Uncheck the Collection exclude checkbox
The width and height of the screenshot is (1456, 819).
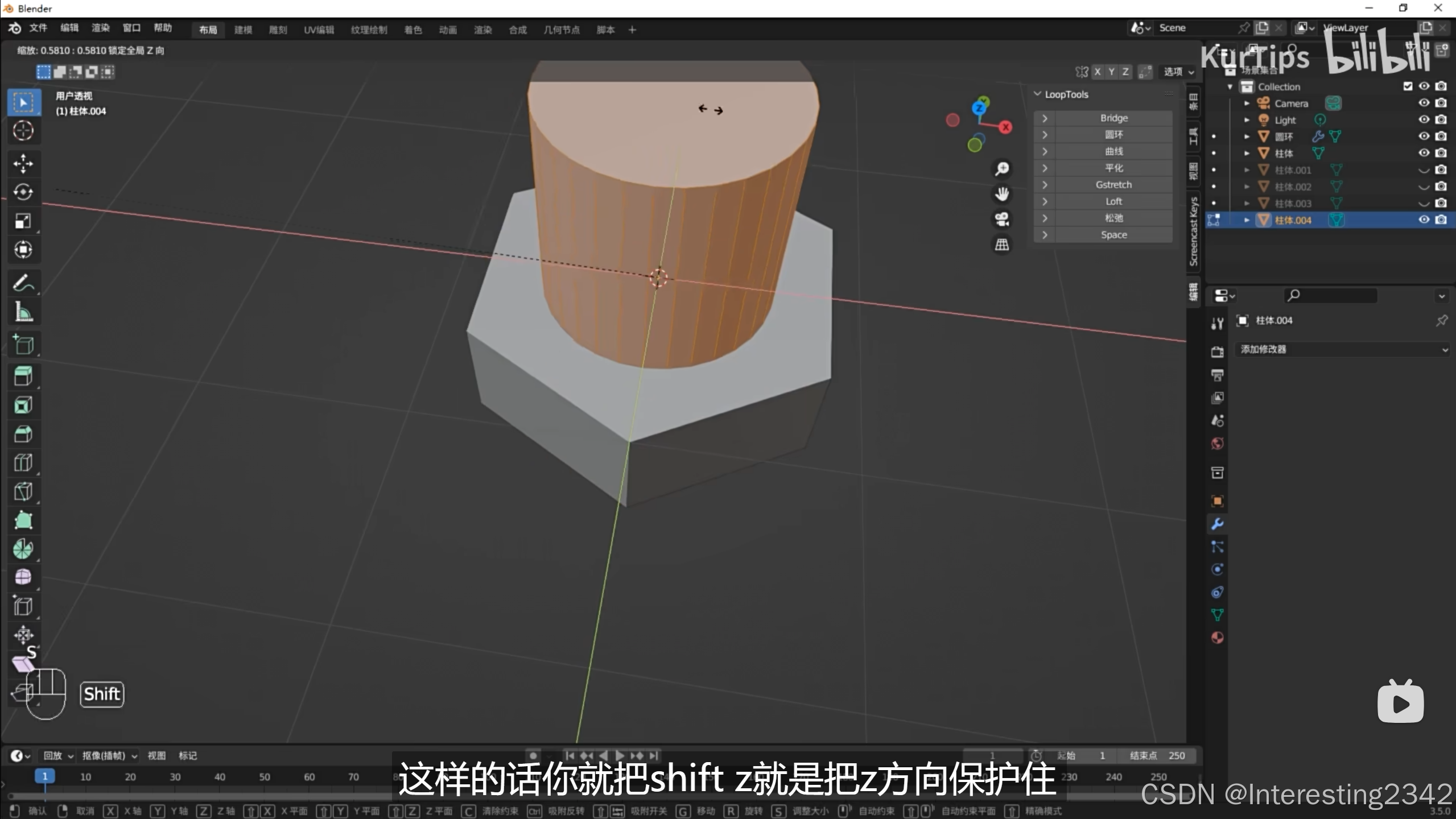1408,86
